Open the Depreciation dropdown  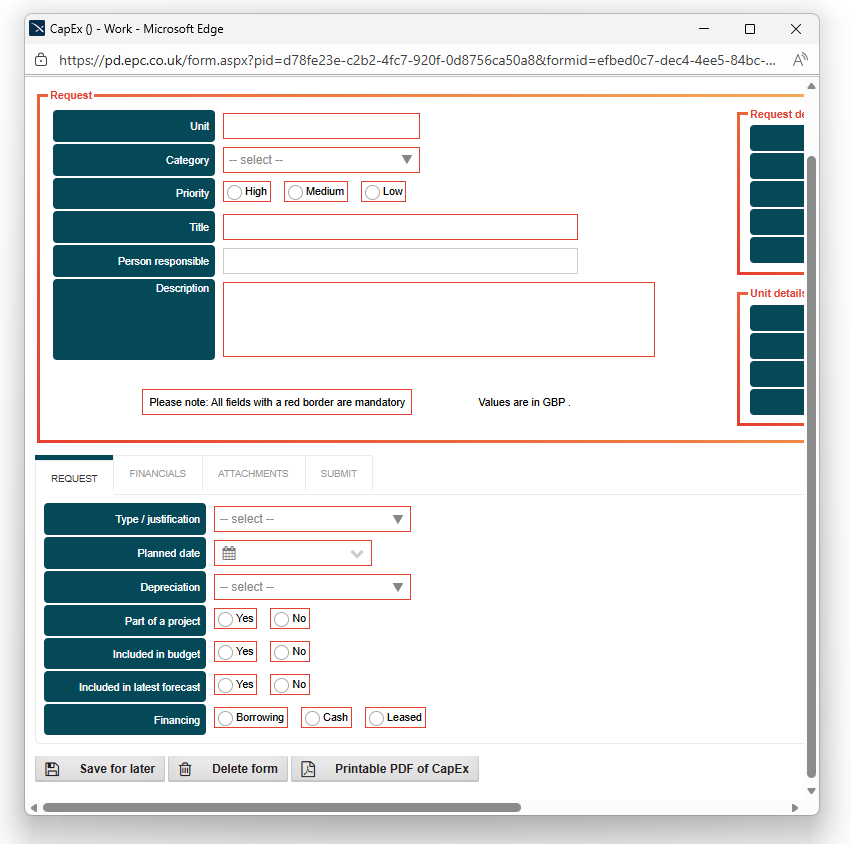click(312, 587)
